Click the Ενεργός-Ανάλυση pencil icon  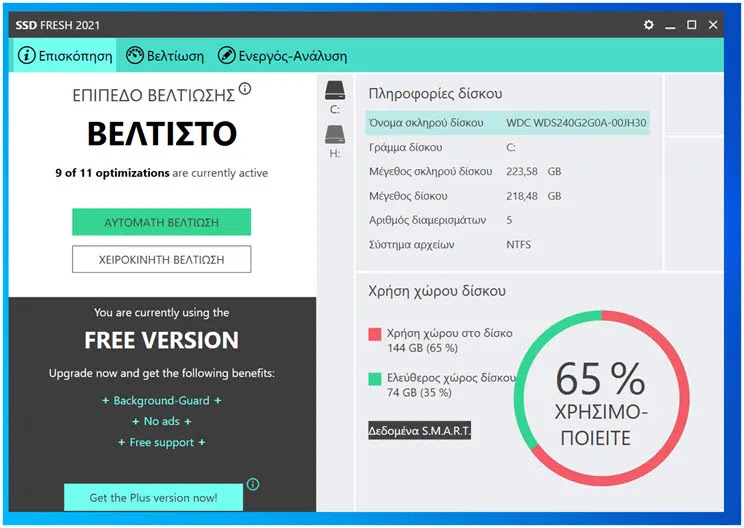click(226, 56)
